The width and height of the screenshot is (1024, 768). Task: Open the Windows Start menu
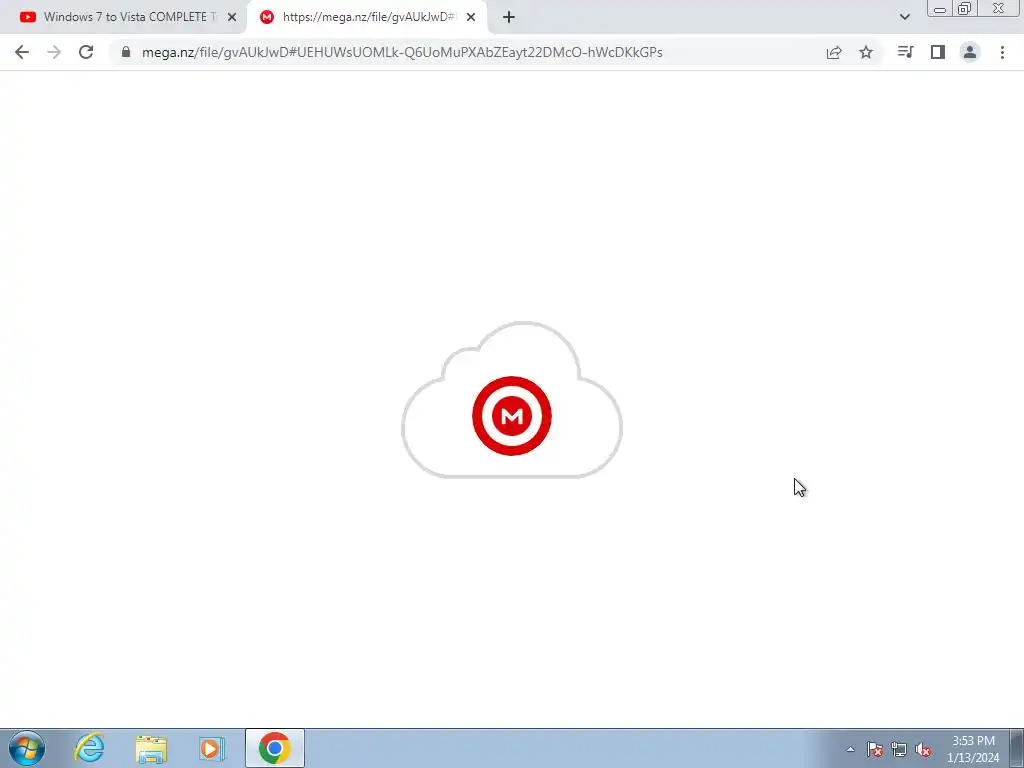click(x=27, y=748)
